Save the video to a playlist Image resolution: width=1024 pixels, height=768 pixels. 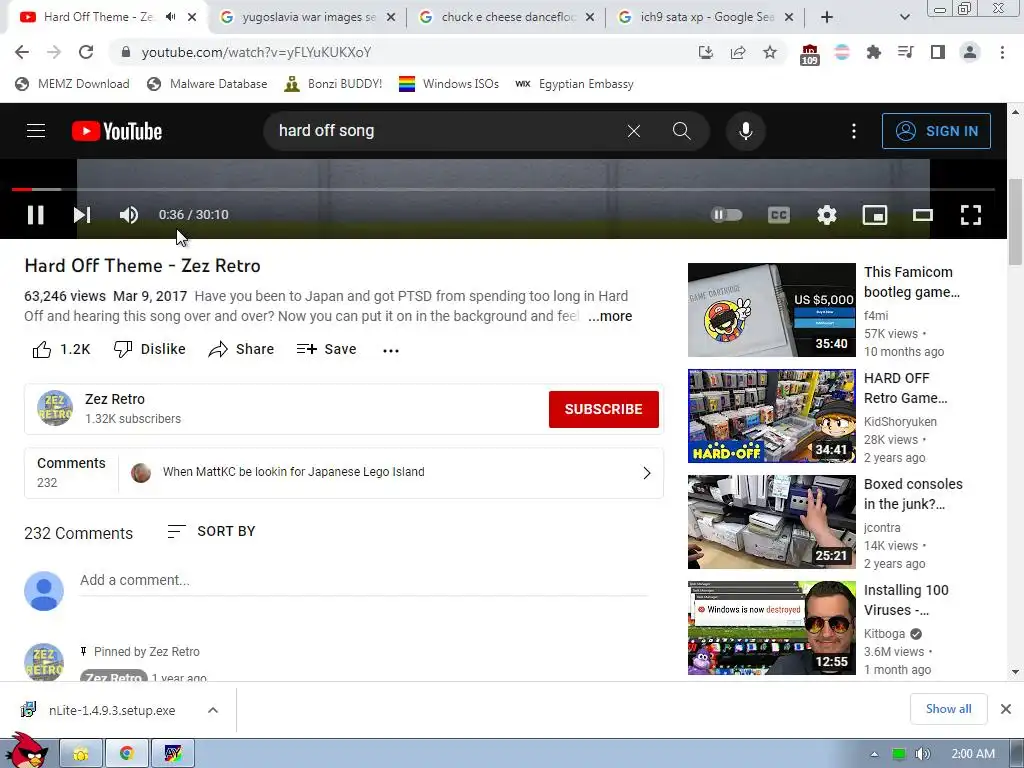[326, 349]
